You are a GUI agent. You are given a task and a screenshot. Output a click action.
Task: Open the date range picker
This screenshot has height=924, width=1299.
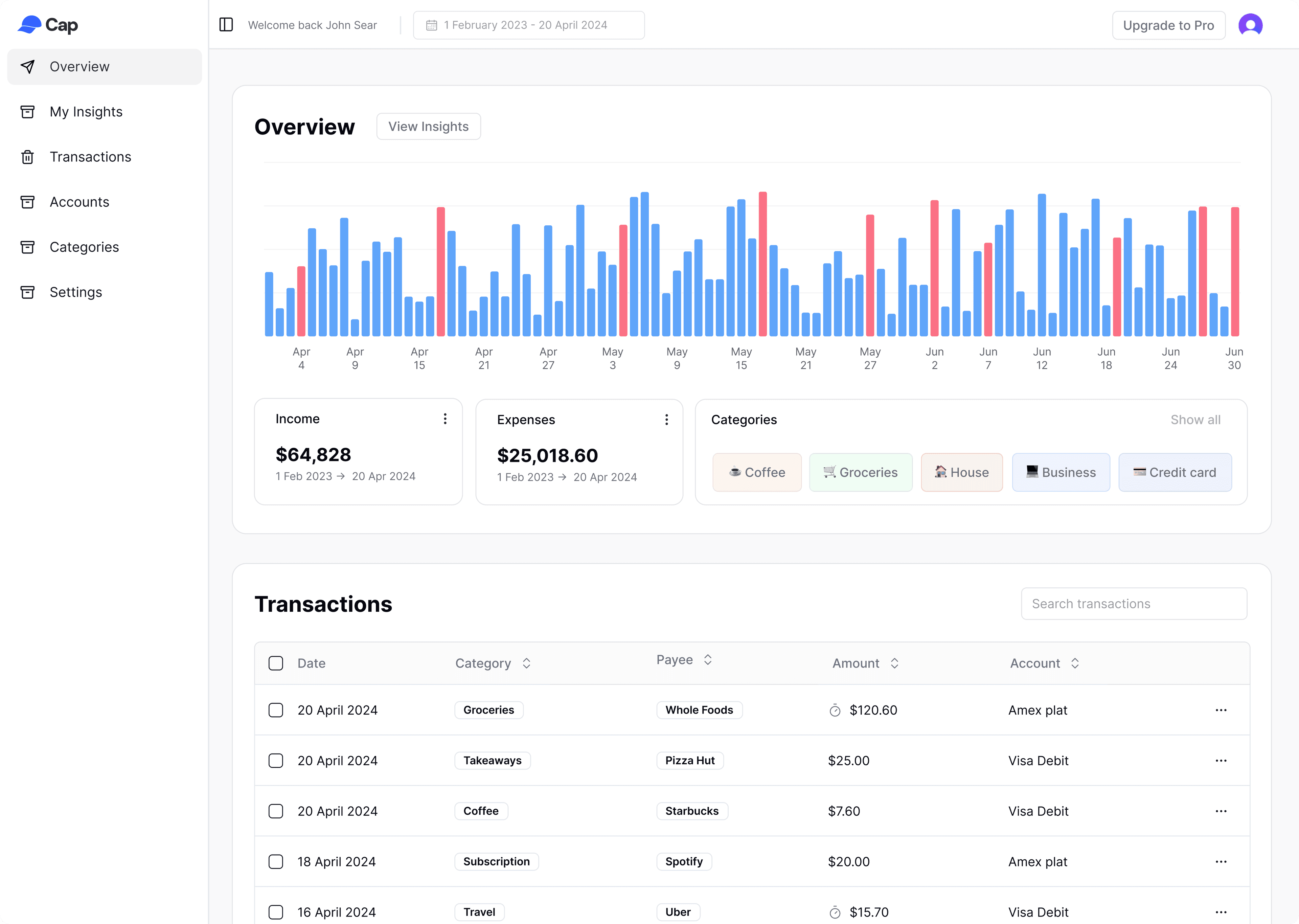click(x=528, y=25)
